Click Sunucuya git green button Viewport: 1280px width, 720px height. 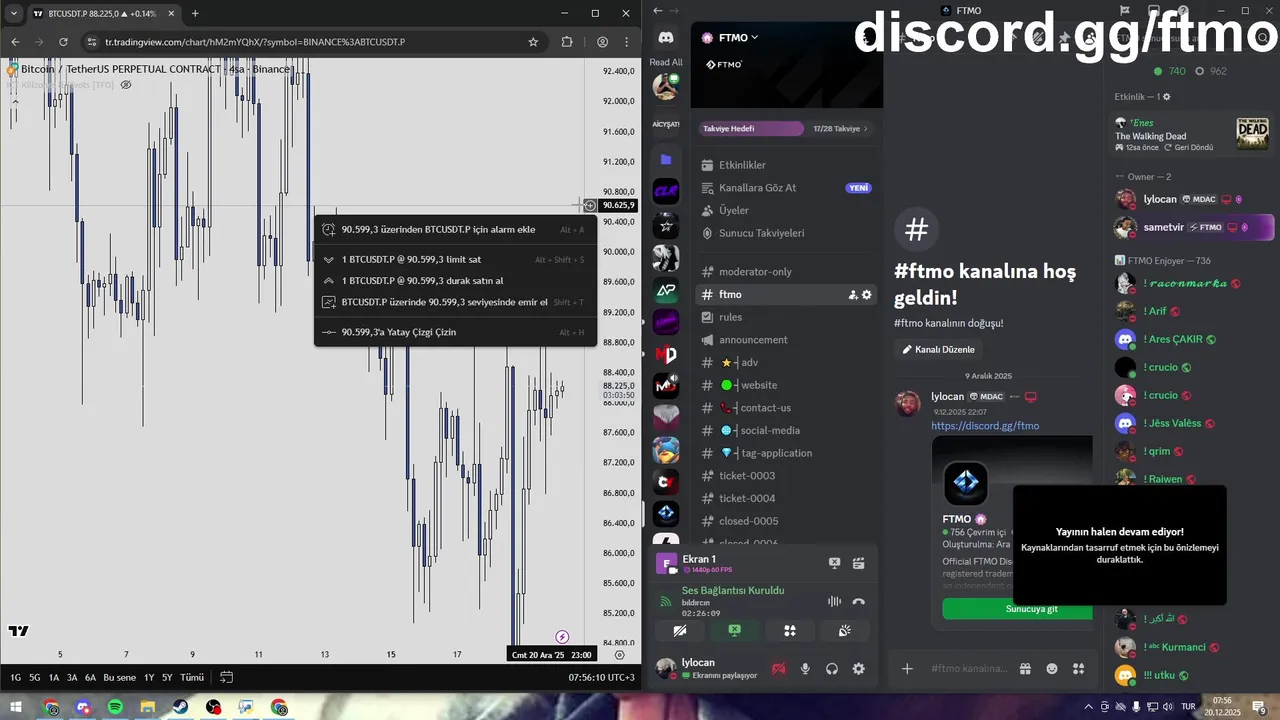[1017, 609]
